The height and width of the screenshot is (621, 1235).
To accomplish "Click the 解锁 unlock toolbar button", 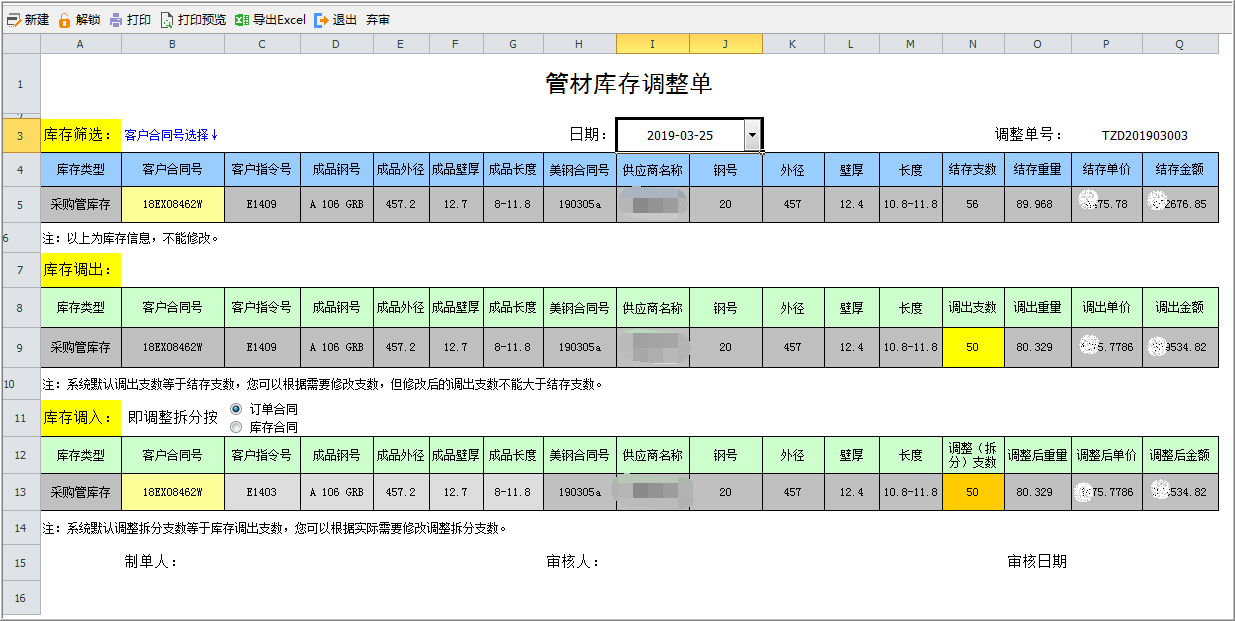I will [80, 20].
